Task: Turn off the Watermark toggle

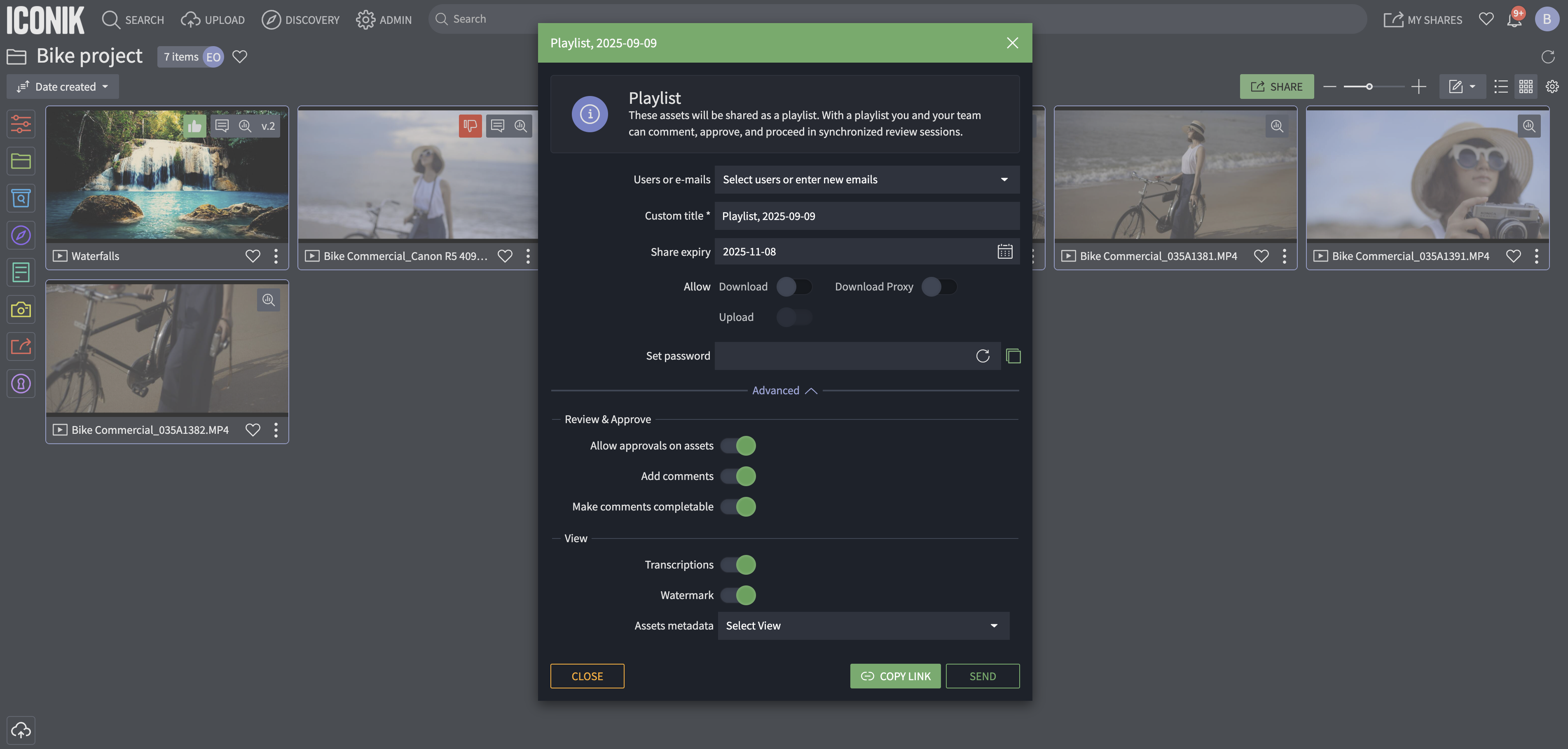Action: [738, 595]
